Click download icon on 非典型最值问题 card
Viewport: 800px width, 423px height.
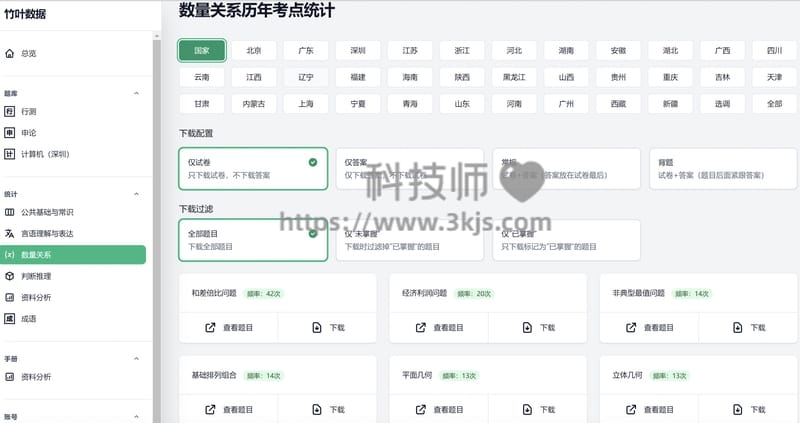737,328
